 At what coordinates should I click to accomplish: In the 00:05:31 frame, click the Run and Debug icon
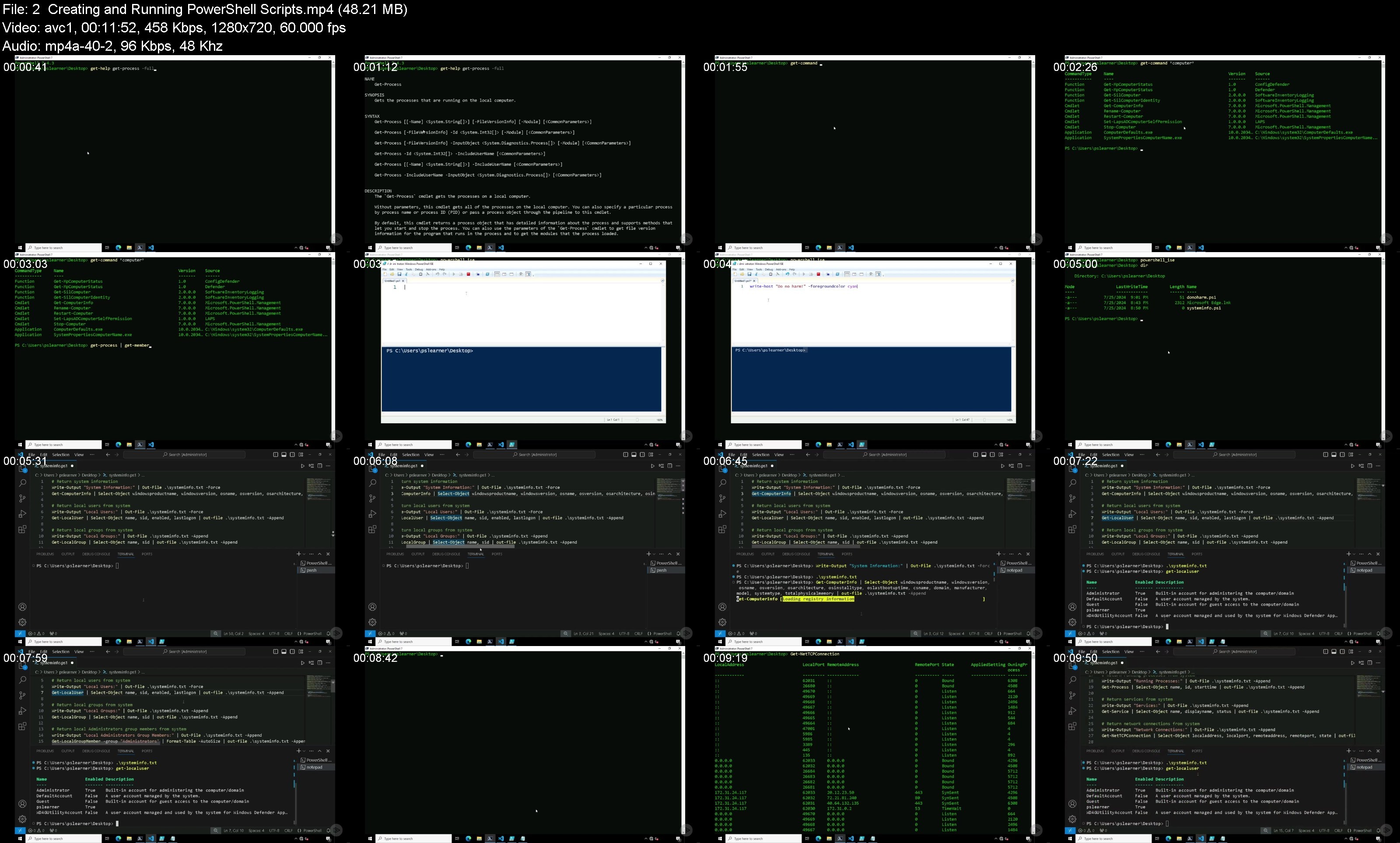point(22,513)
